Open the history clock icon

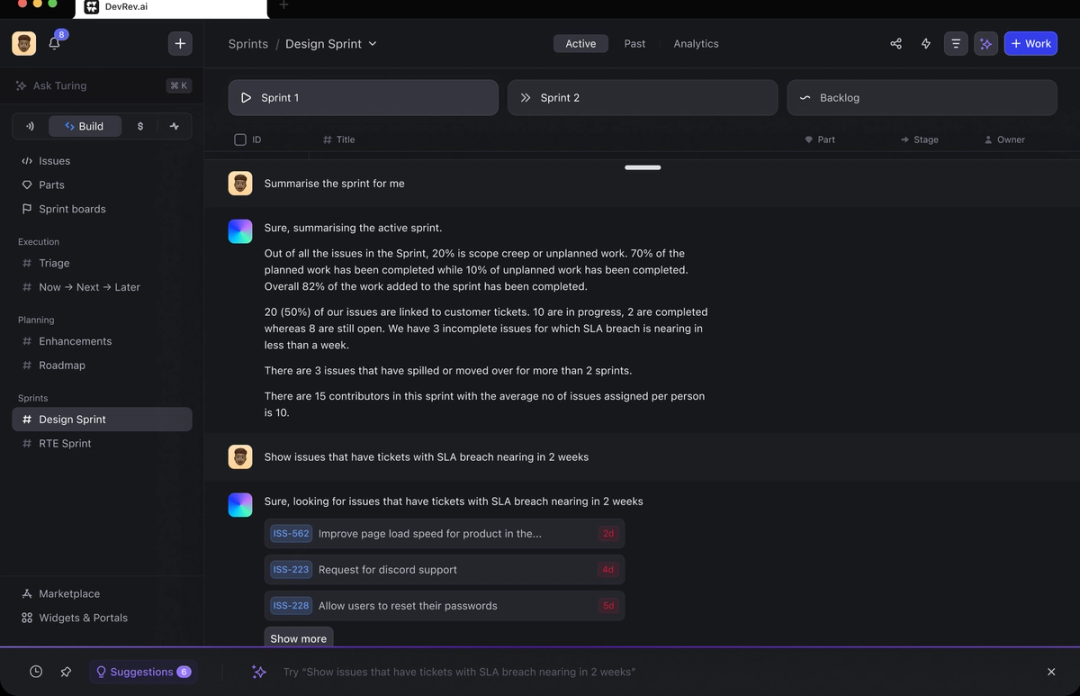pos(36,671)
